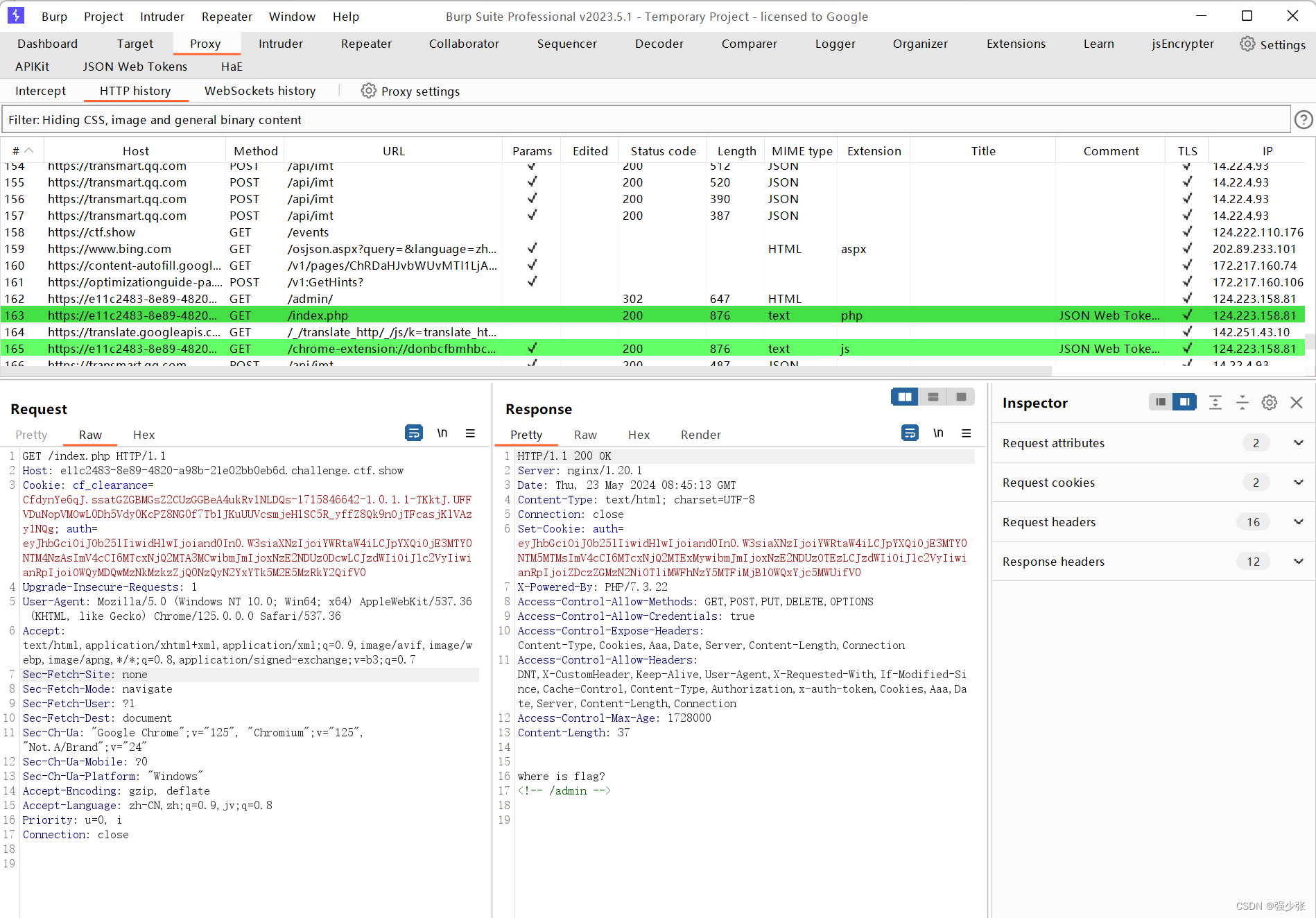This screenshot has width=1316, height=918.
Task: Switch to WebSockets history sub-tab
Action: click(x=260, y=91)
